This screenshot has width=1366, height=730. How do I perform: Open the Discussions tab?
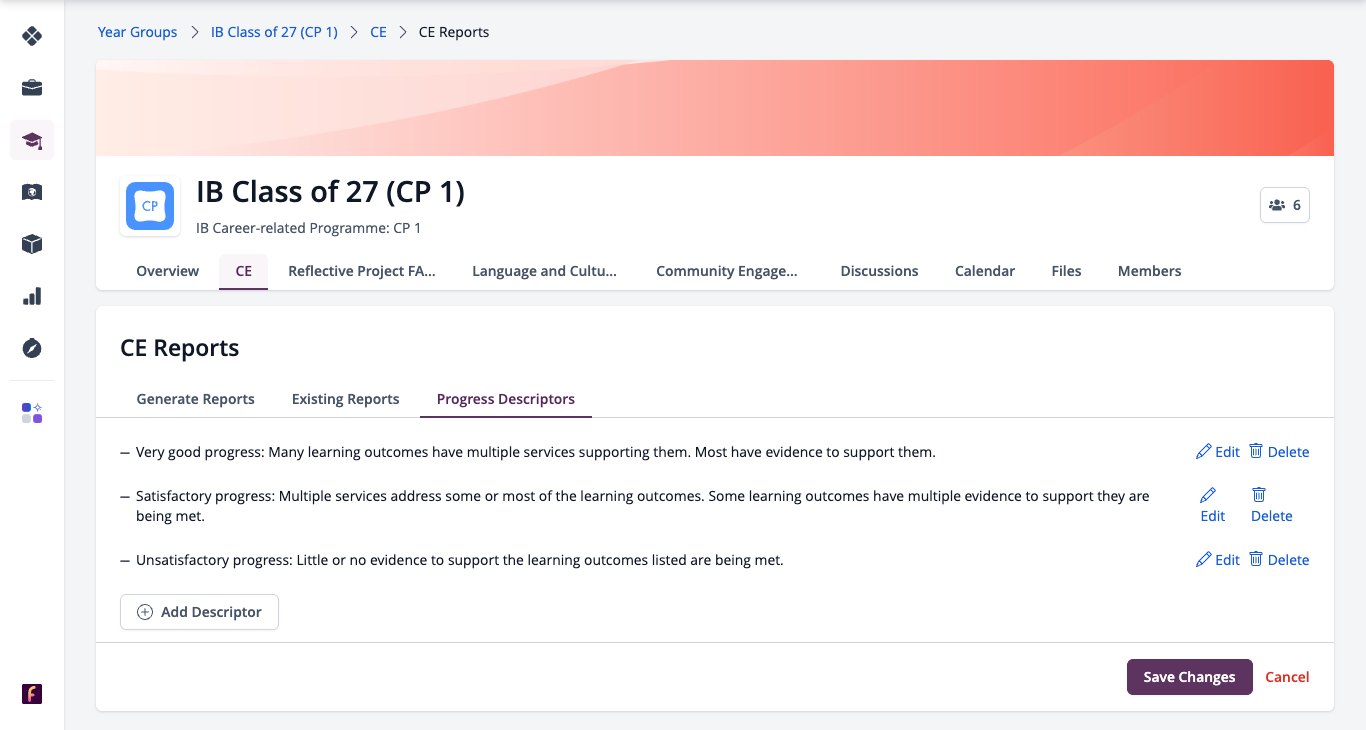point(879,271)
